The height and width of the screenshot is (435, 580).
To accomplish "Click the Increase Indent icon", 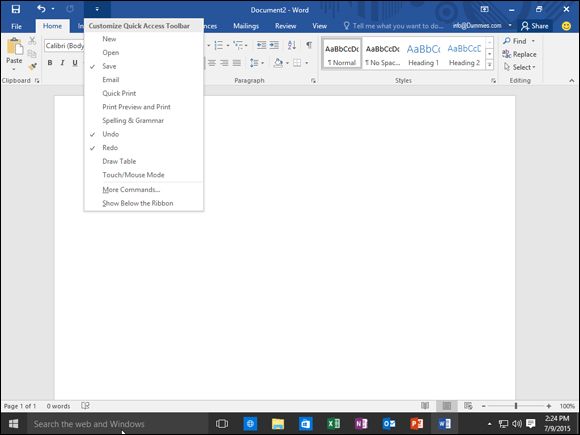I will coord(274,45).
